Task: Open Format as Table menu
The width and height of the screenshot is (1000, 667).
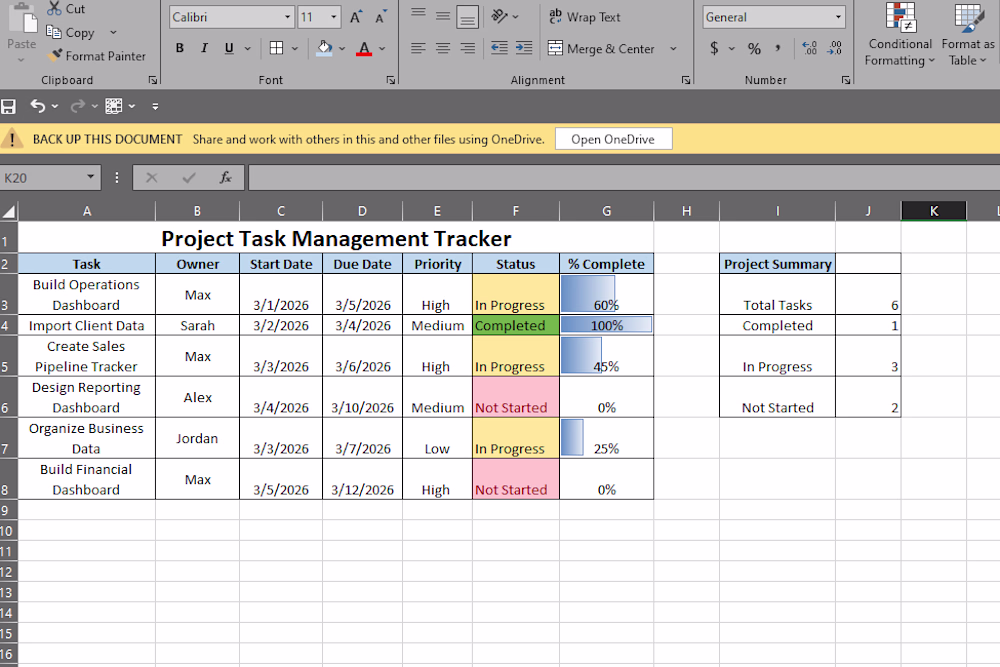Action: [x=967, y=34]
